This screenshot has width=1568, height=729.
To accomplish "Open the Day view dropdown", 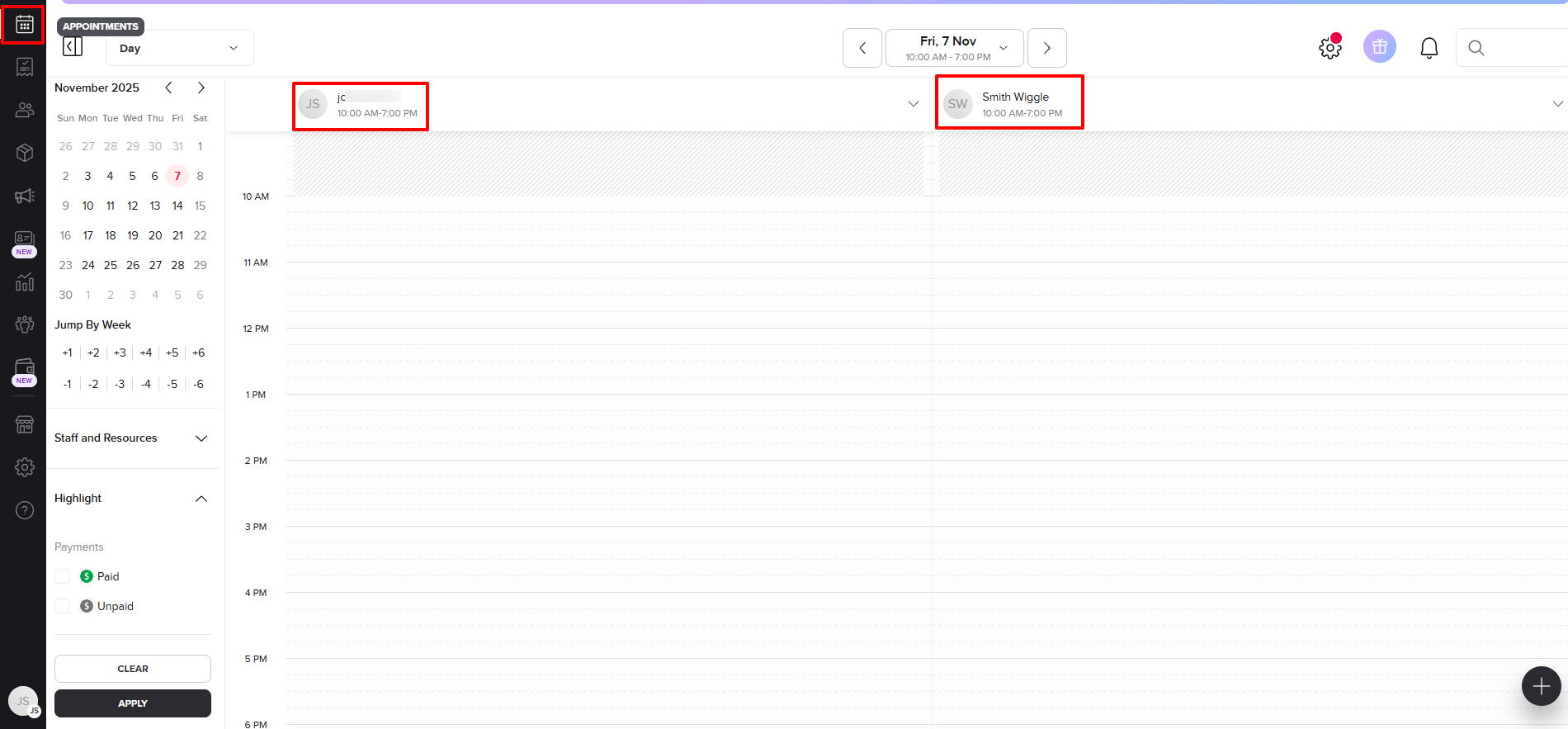I will [180, 48].
